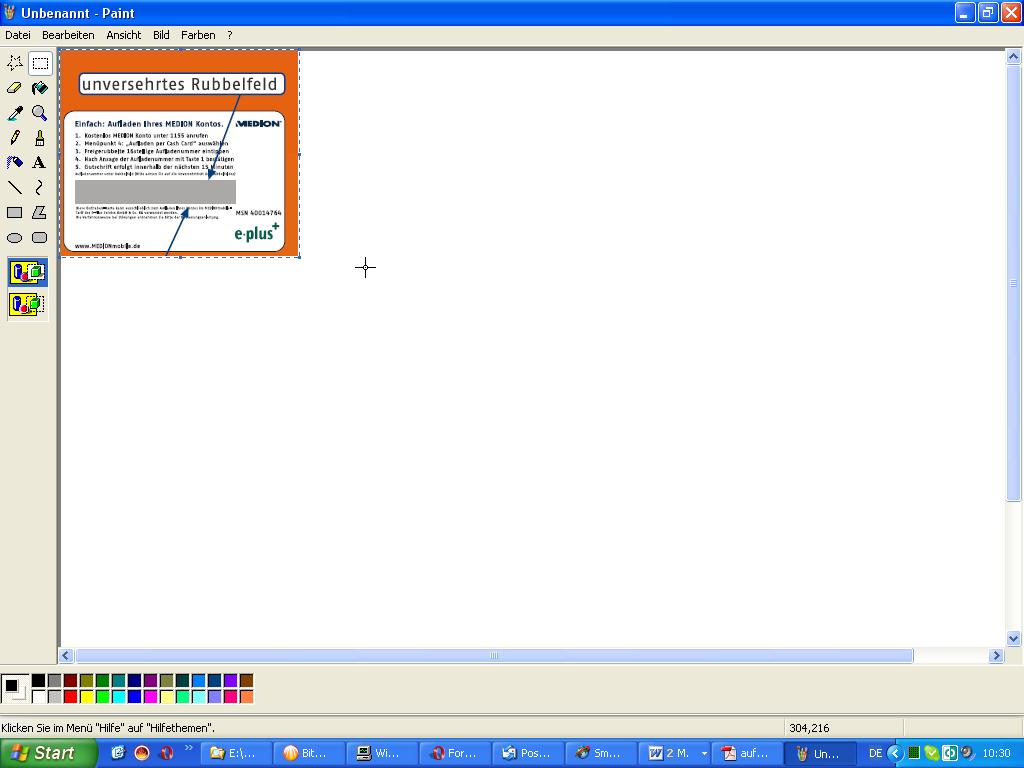
Task: Select the Polygon tool
Action: tap(40, 213)
